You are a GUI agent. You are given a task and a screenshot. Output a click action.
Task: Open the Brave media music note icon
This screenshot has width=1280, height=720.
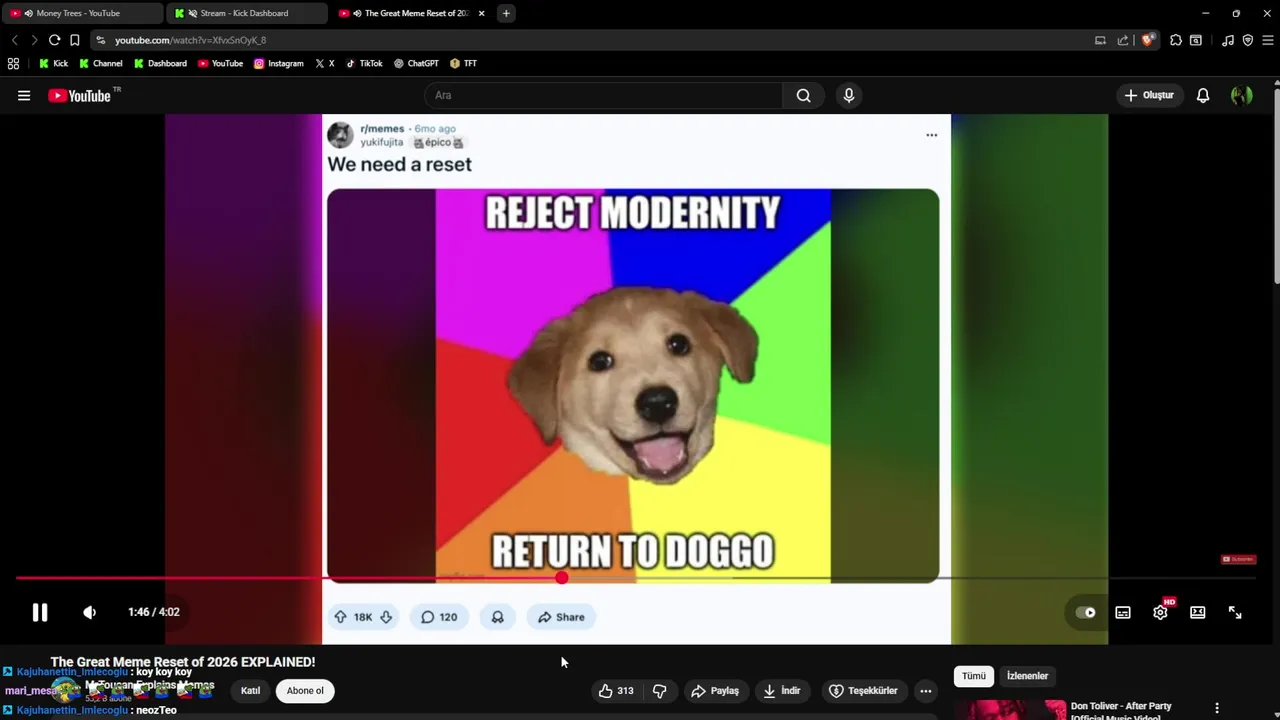pyautogui.click(x=1228, y=40)
